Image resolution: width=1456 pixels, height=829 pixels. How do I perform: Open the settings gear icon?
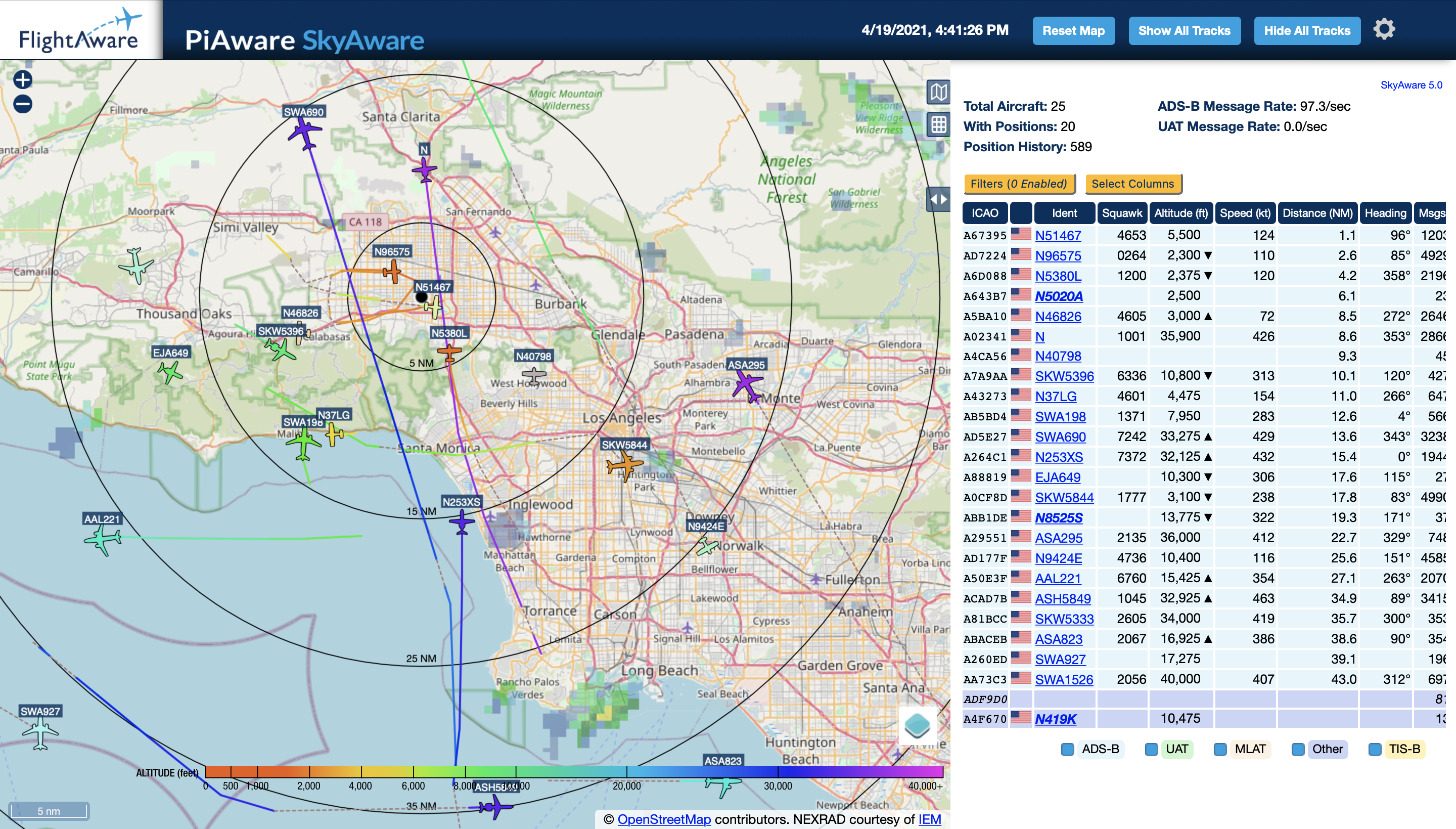pyautogui.click(x=1384, y=29)
